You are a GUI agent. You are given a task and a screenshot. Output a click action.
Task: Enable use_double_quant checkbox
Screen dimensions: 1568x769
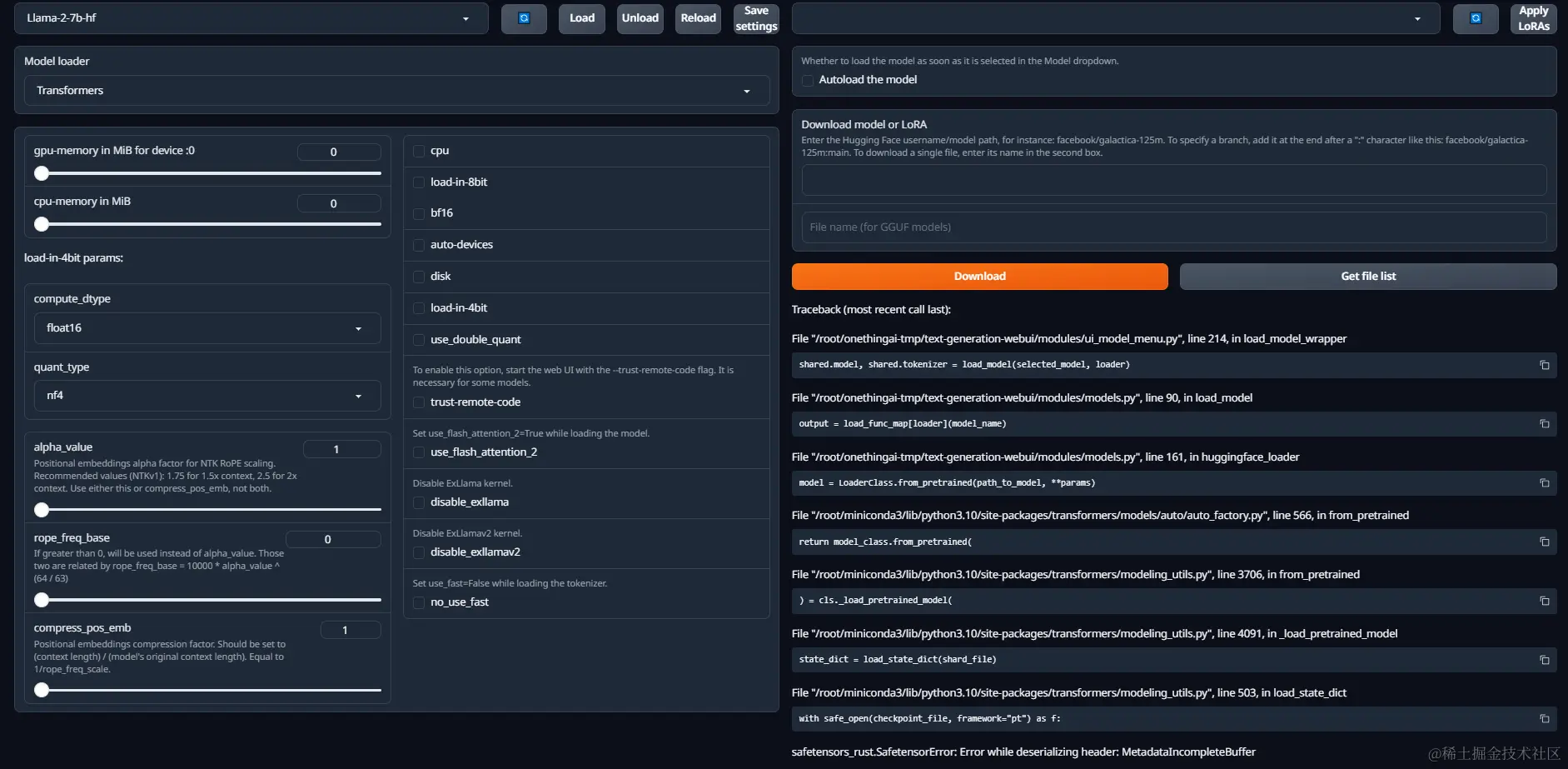pyautogui.click(x=419, y=340)
